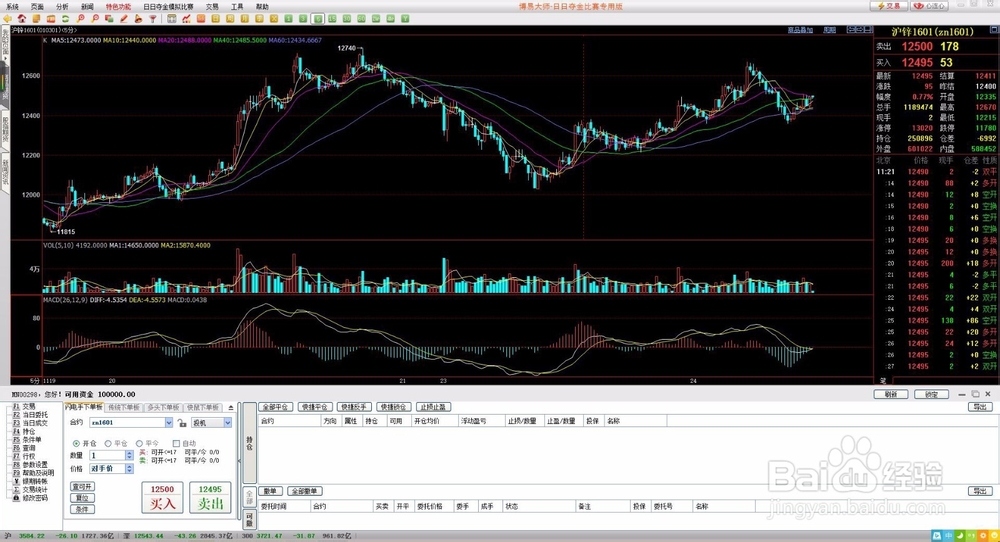Click the padlock icon beside contract field

pos(182,423)
